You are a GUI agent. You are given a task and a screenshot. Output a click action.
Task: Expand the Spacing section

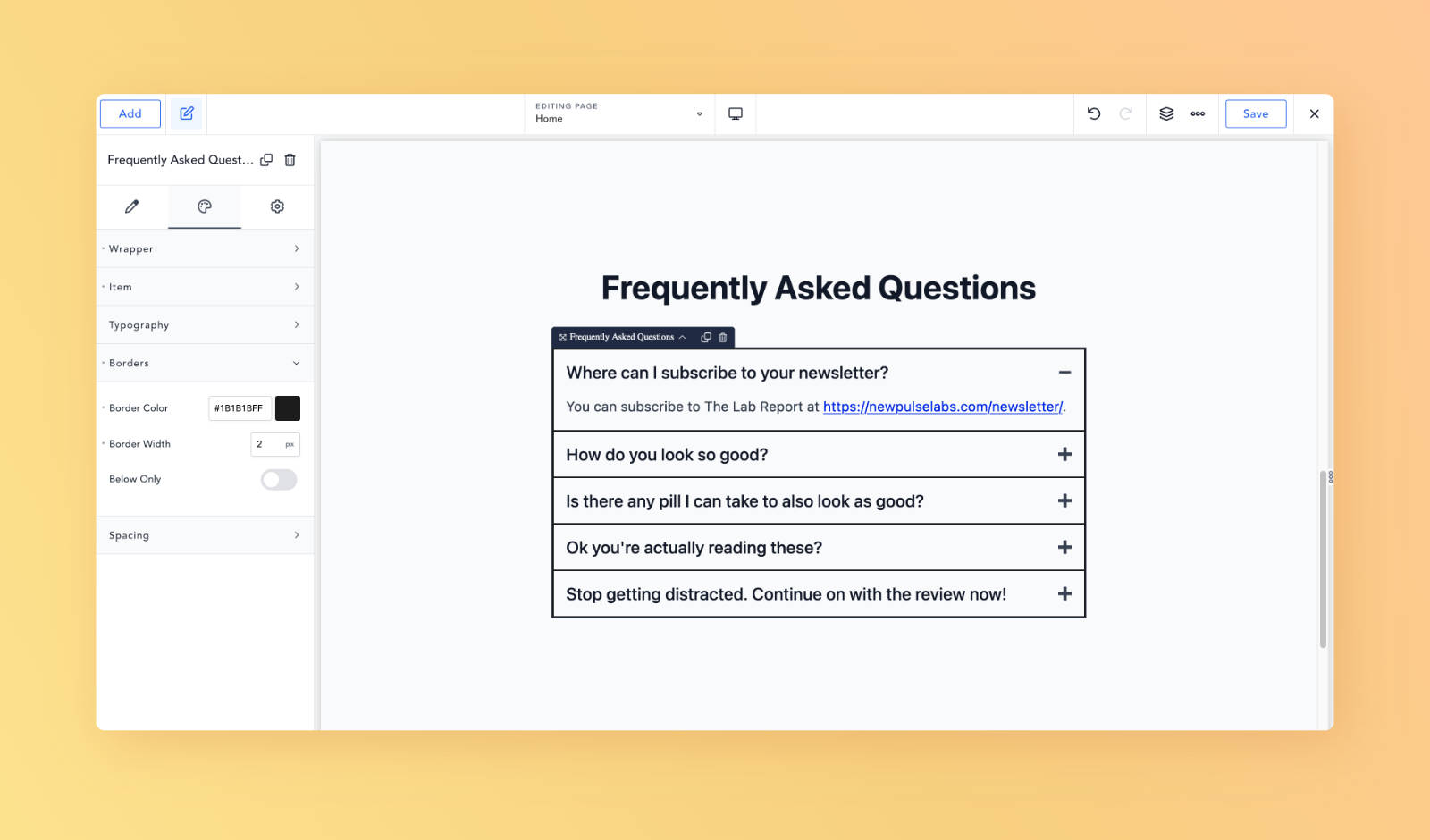[205, 535]
